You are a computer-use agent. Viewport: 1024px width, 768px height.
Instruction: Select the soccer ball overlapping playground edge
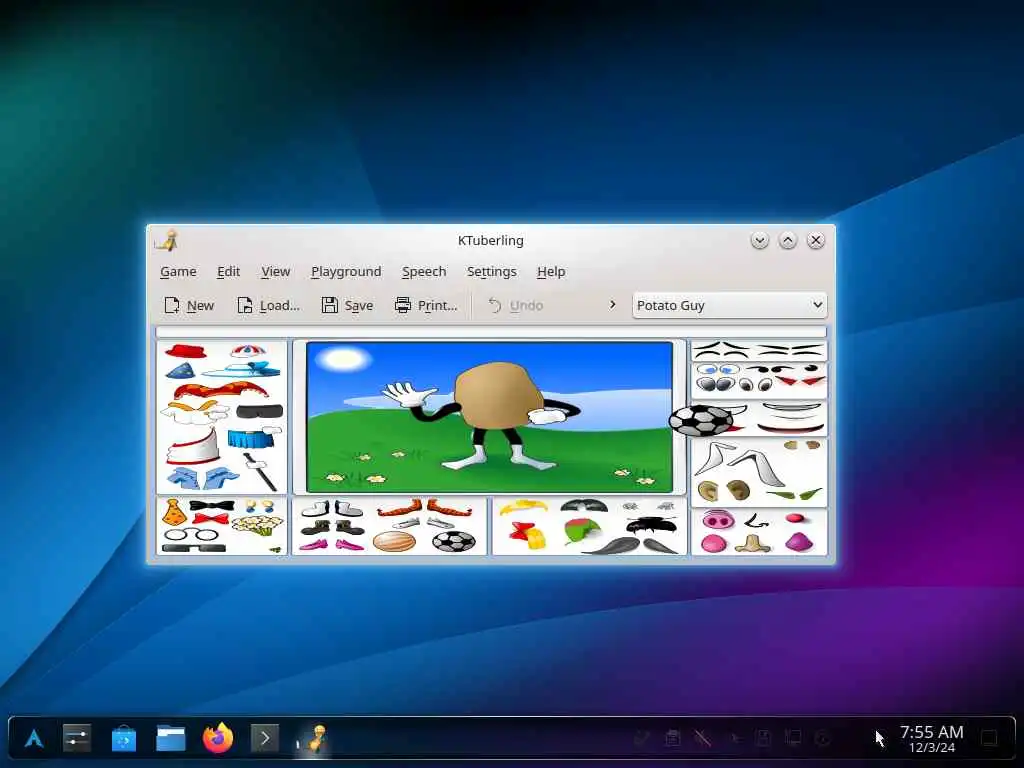coord(701,420)
